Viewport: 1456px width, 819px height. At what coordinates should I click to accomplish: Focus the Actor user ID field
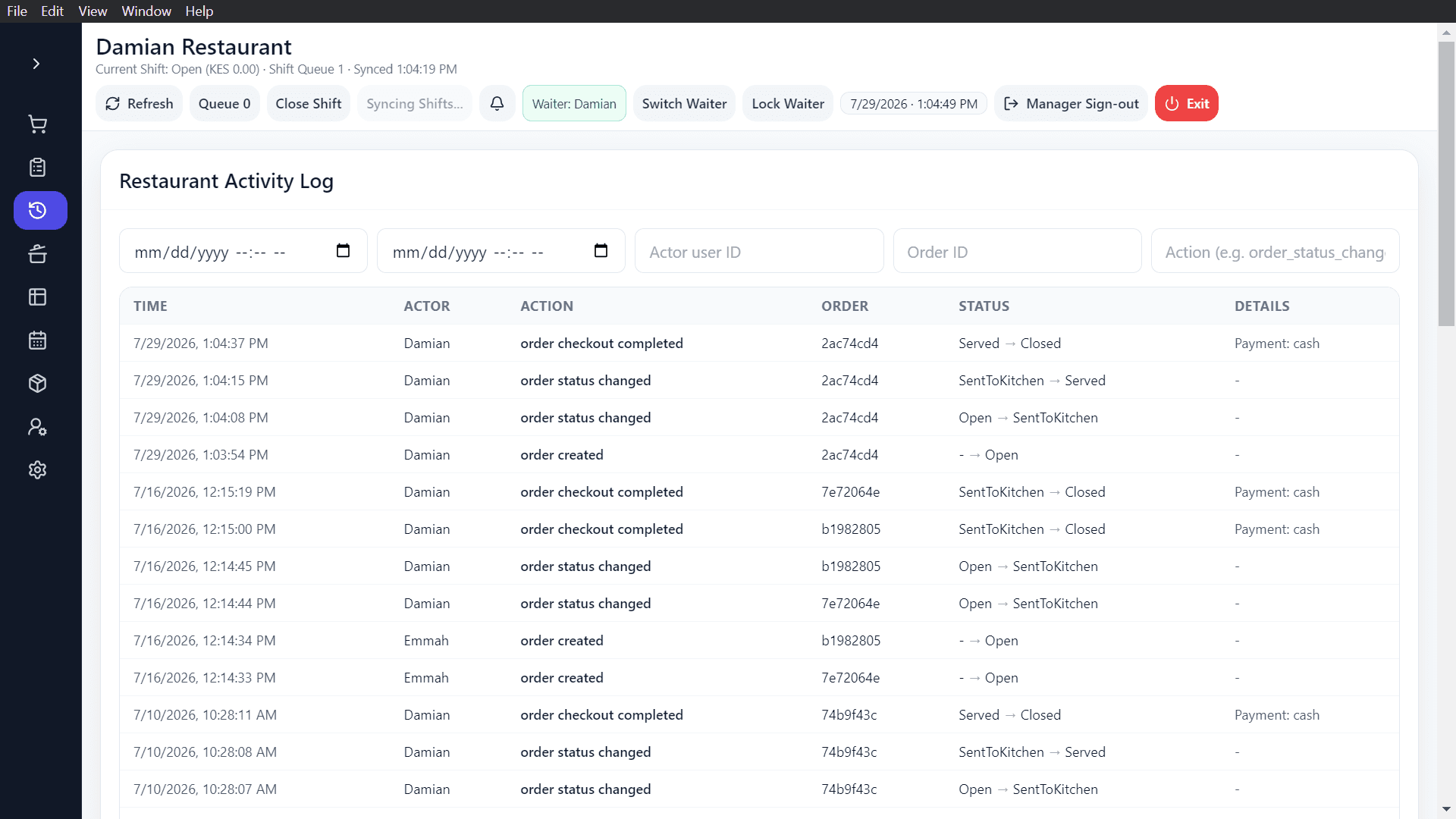tap(759, 252)
